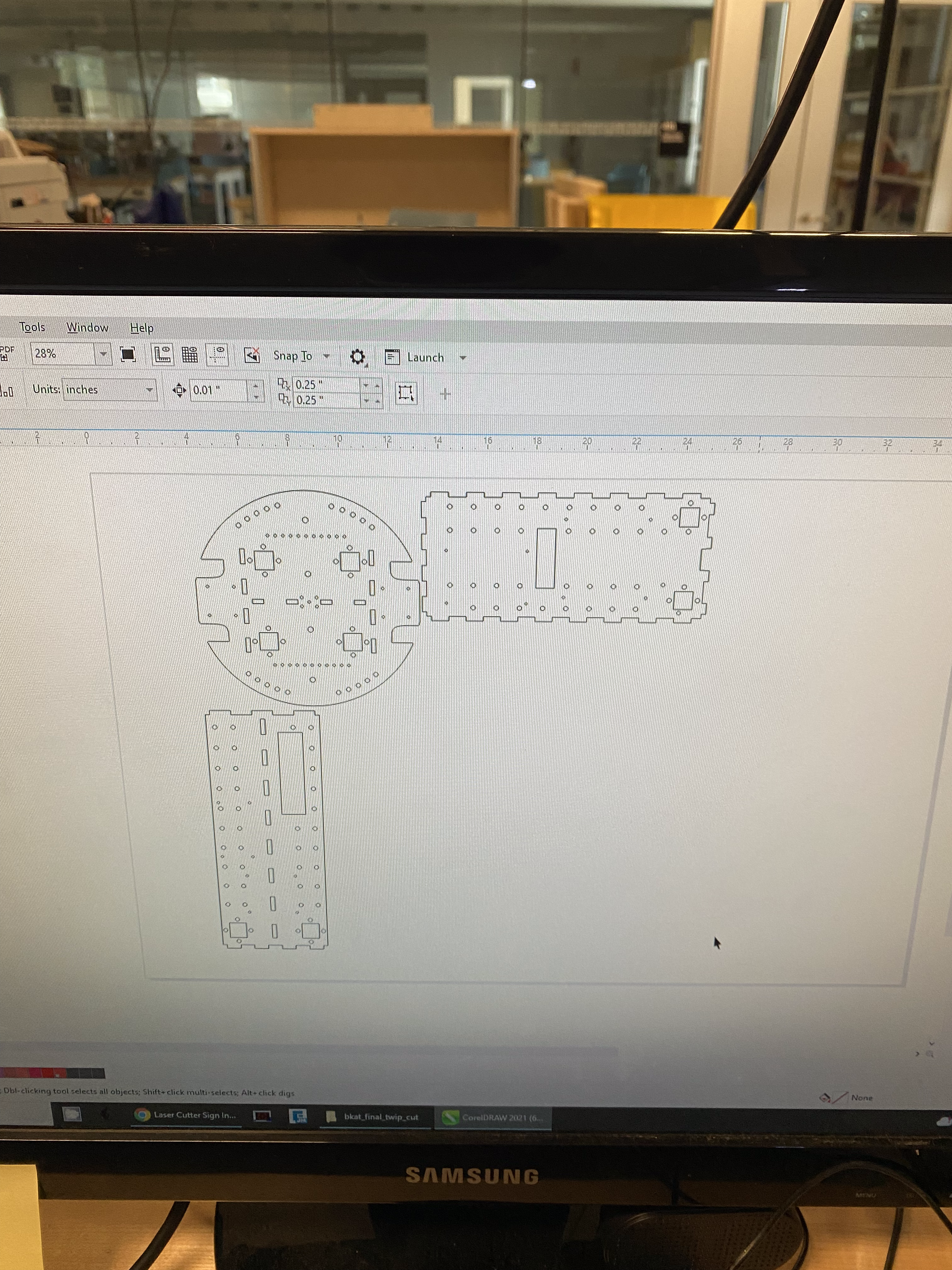Viewport: 952px width, 1270px height.
Task: Toggle the Show grid button
Action: [190, 355]
